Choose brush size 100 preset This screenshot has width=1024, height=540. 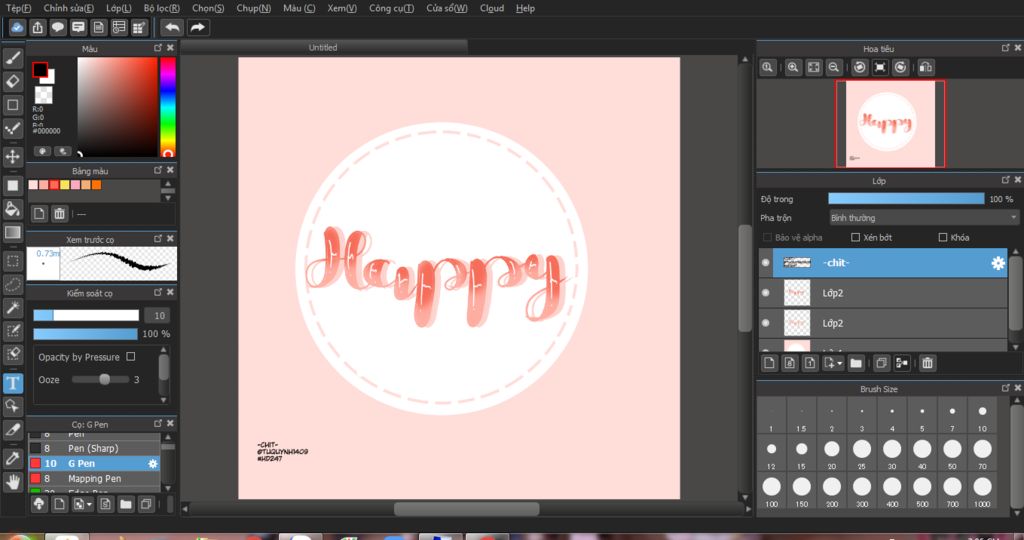[771, 492]
